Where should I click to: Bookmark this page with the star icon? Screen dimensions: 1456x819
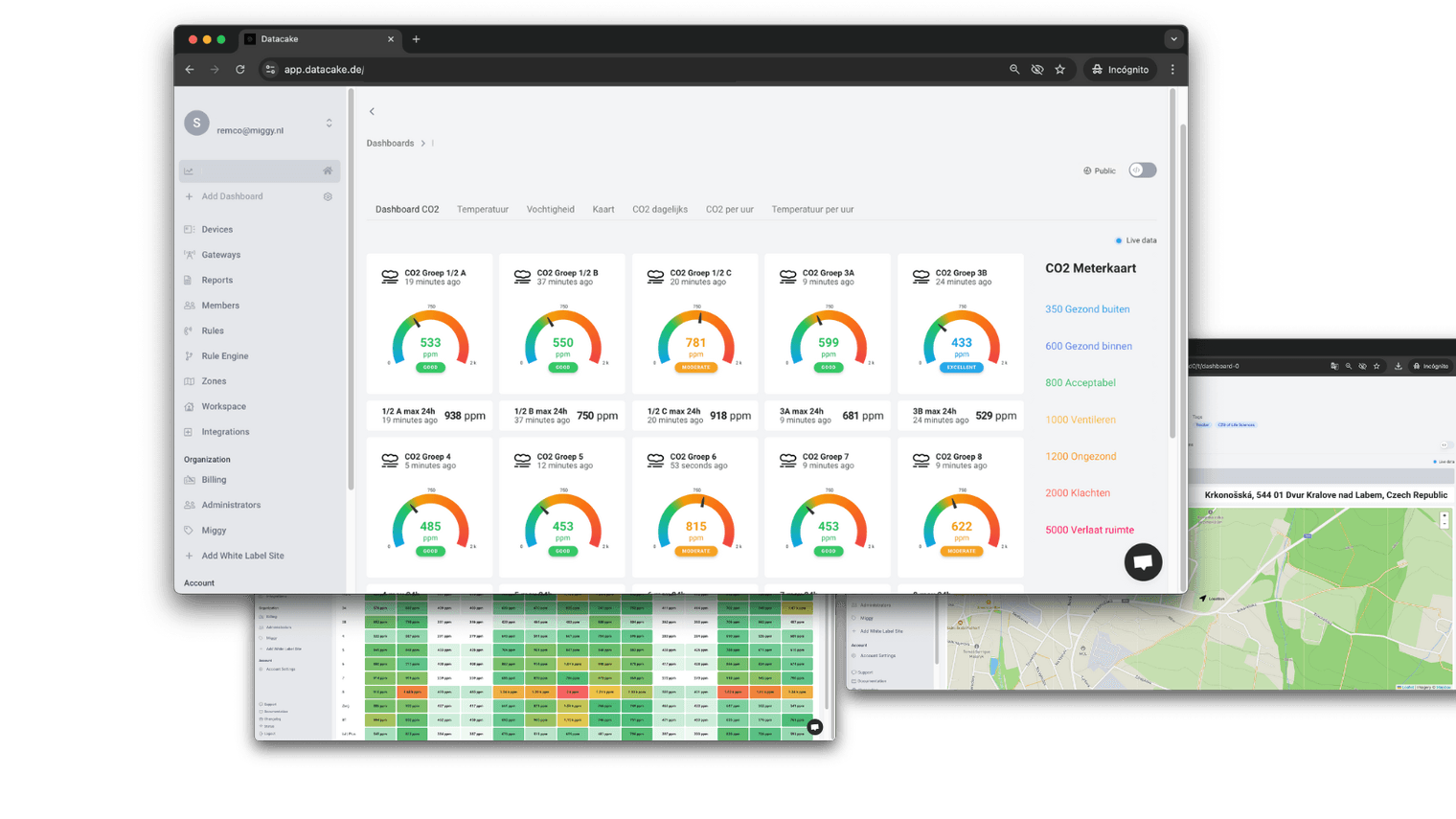point(1060,70)
